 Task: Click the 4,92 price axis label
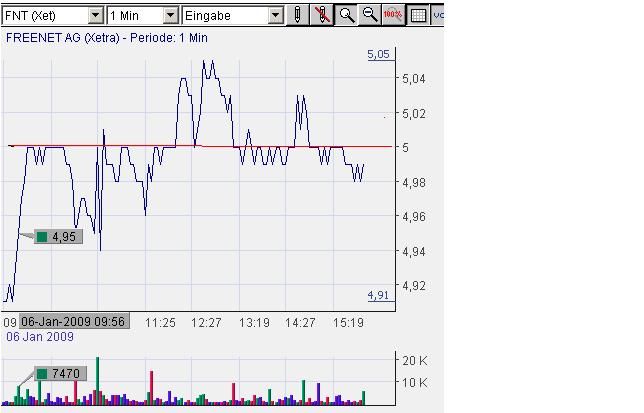pyautogui.click(x=414, y=285)
